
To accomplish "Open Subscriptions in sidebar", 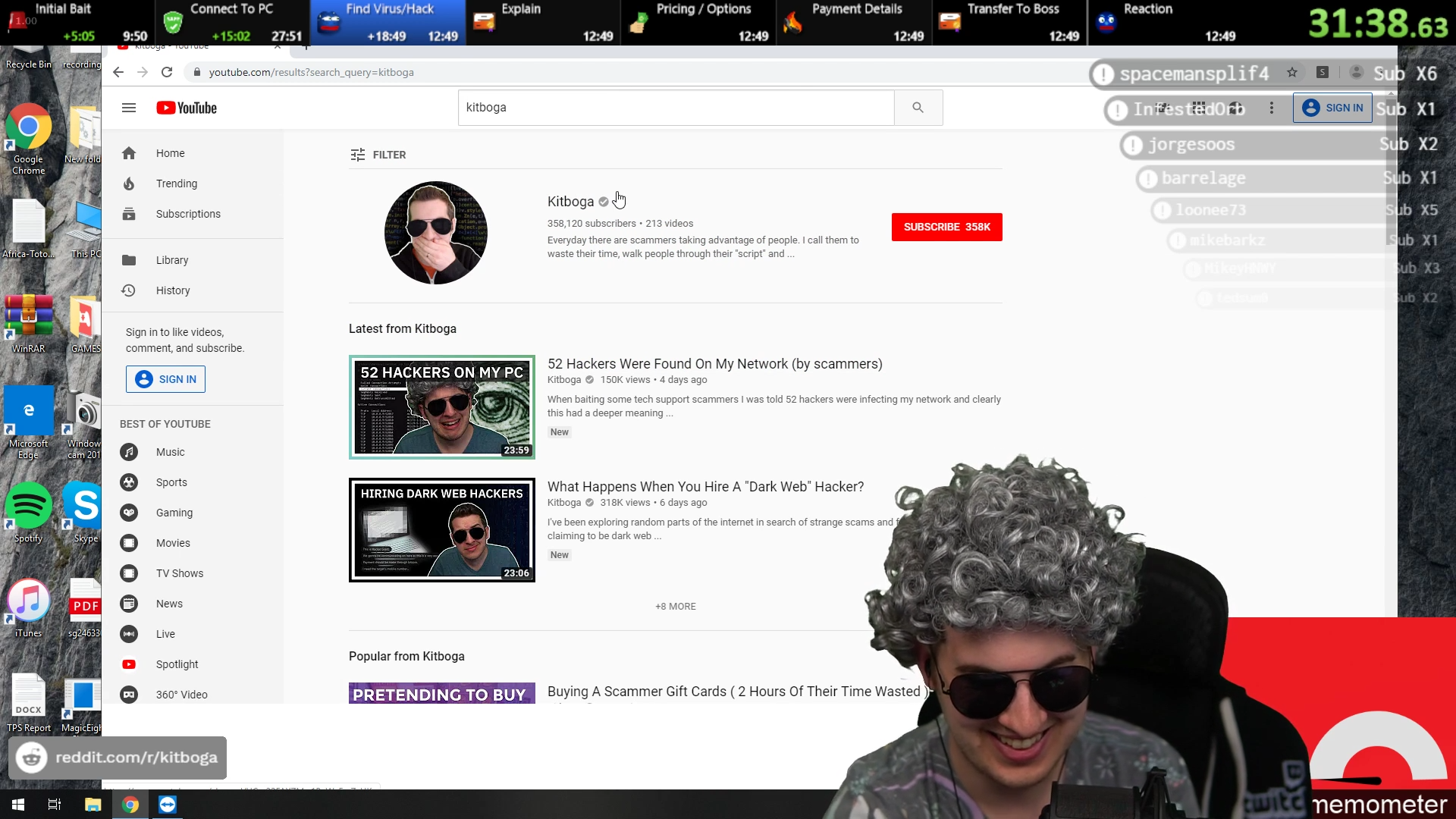I will (193, 214).
